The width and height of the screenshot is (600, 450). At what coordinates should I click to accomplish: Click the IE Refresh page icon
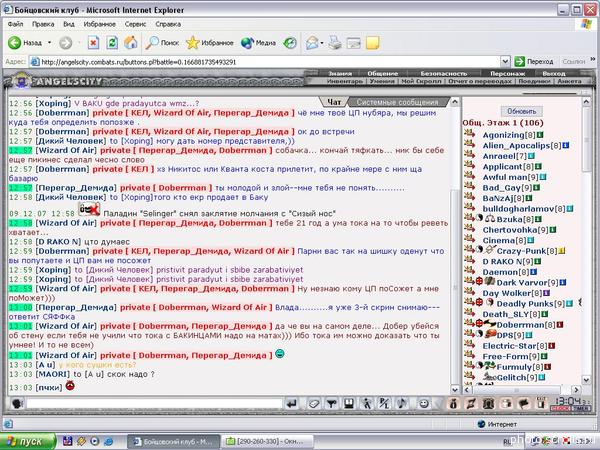(112, 42)
